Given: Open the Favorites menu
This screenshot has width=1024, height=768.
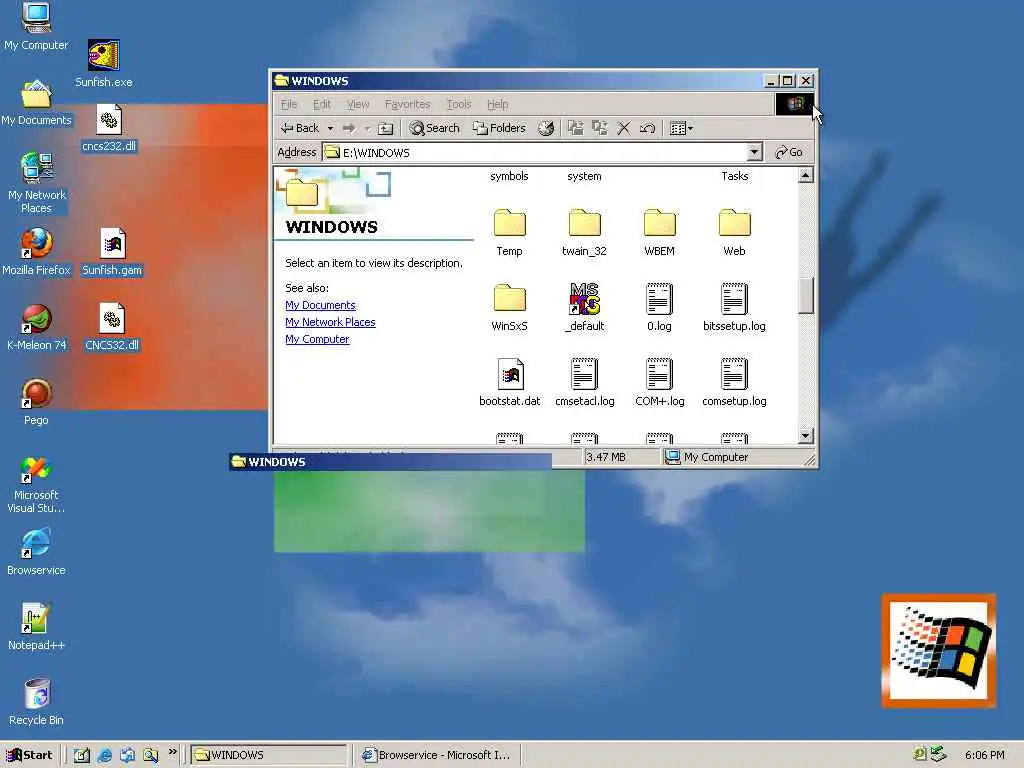Looking at the screenshot, I should [x=408, y=104].
